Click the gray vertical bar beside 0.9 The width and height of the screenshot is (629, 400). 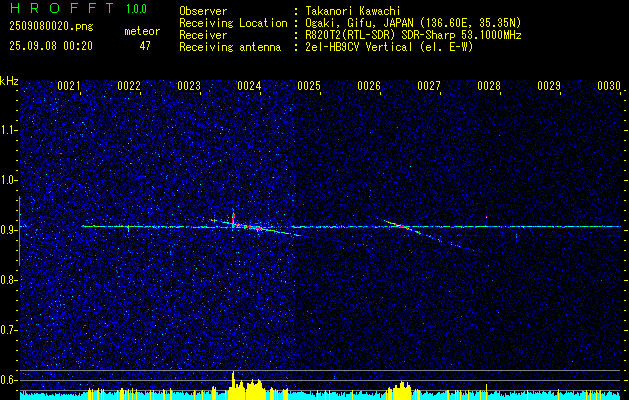19,231
